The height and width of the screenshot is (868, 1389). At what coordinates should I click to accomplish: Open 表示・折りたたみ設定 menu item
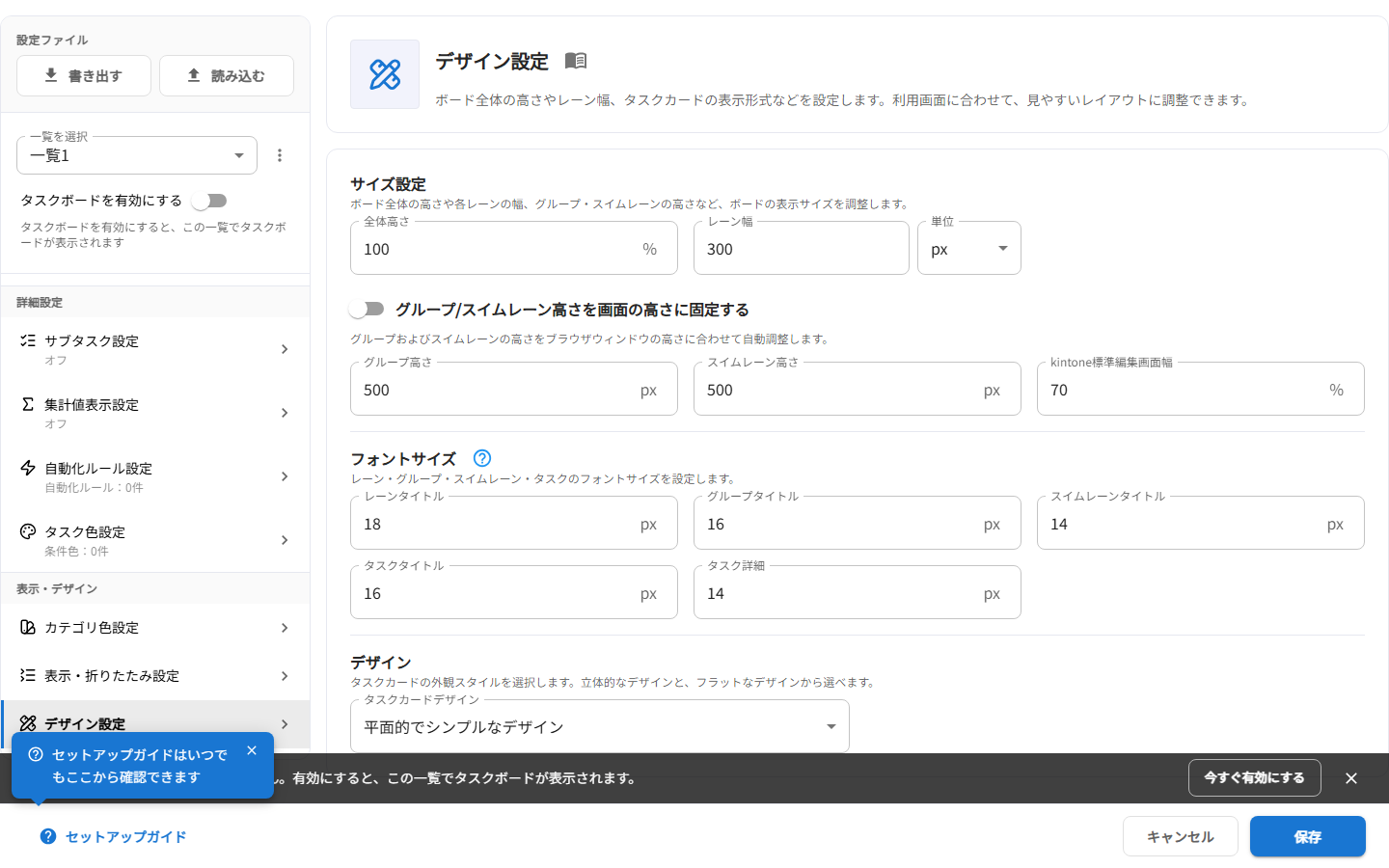pyautogui.click(x=155, y=676)
